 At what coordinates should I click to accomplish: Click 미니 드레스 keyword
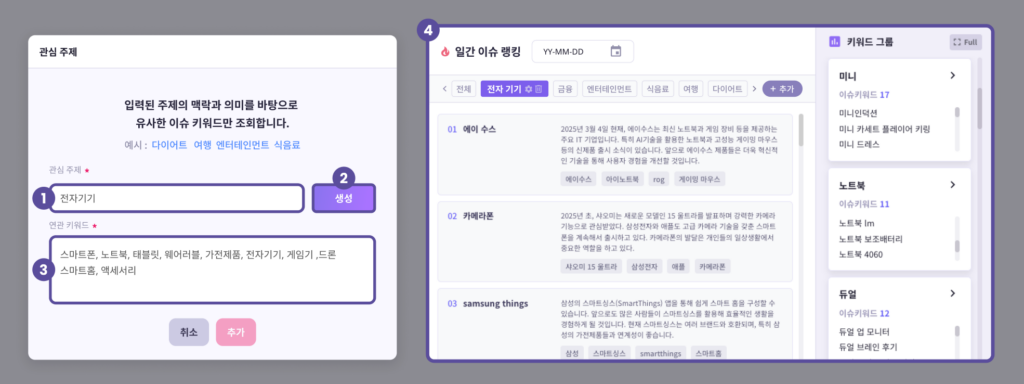point(859,144)
